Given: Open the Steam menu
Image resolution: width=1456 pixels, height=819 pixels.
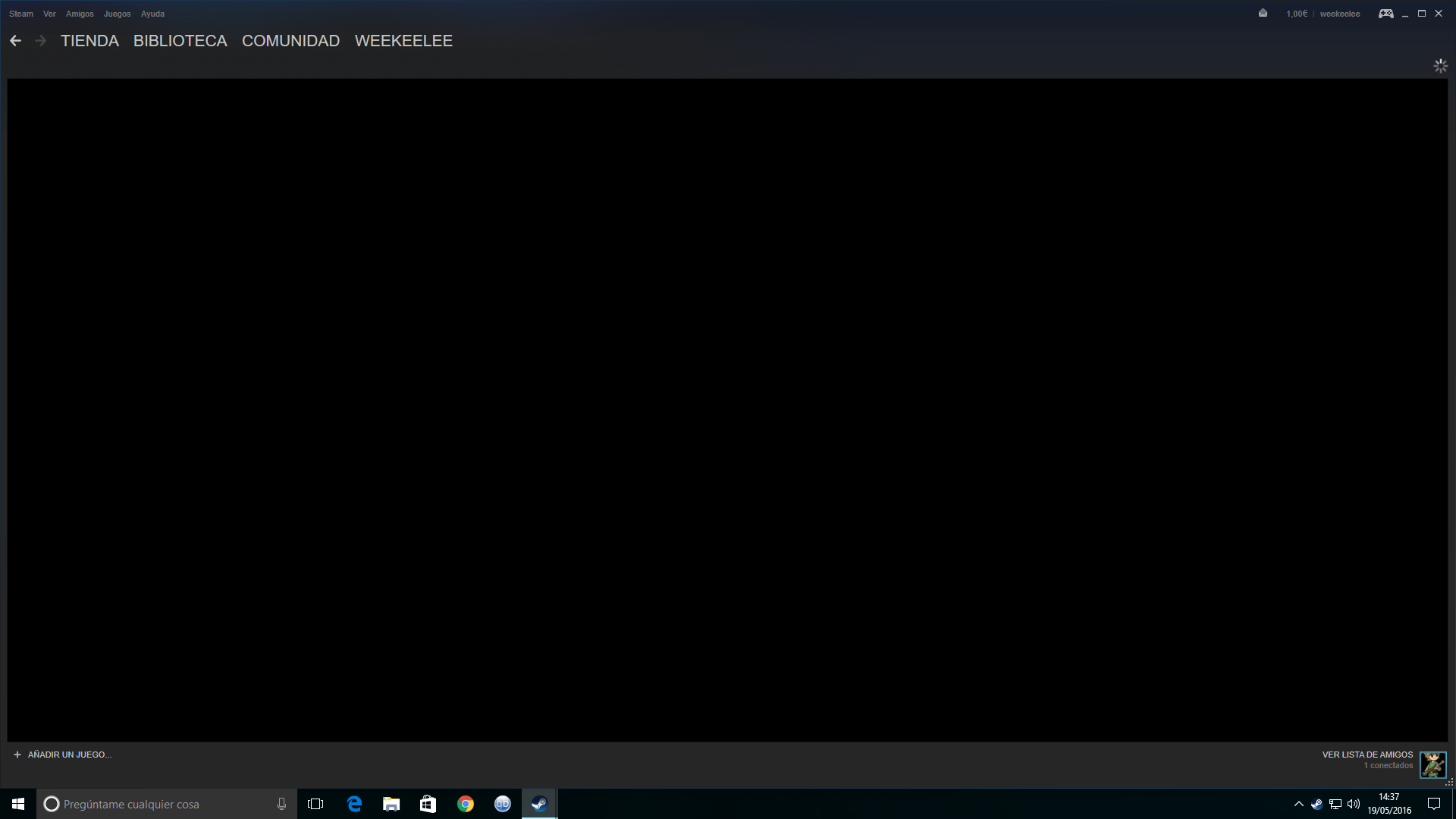Looking at the screenshot, I should pos(20,14).
